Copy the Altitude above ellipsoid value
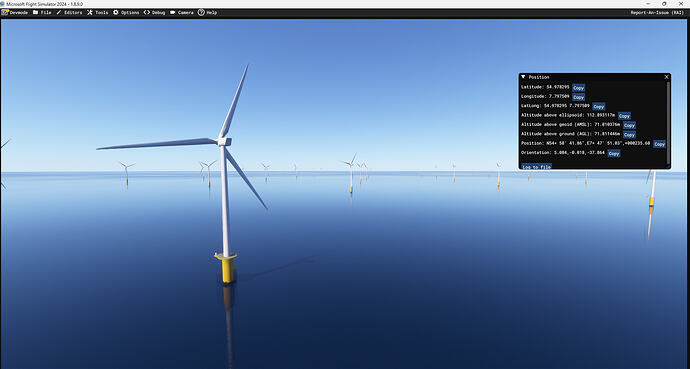Image resolution: width=690 pixels, height=369 pixels. click(624, 116)
